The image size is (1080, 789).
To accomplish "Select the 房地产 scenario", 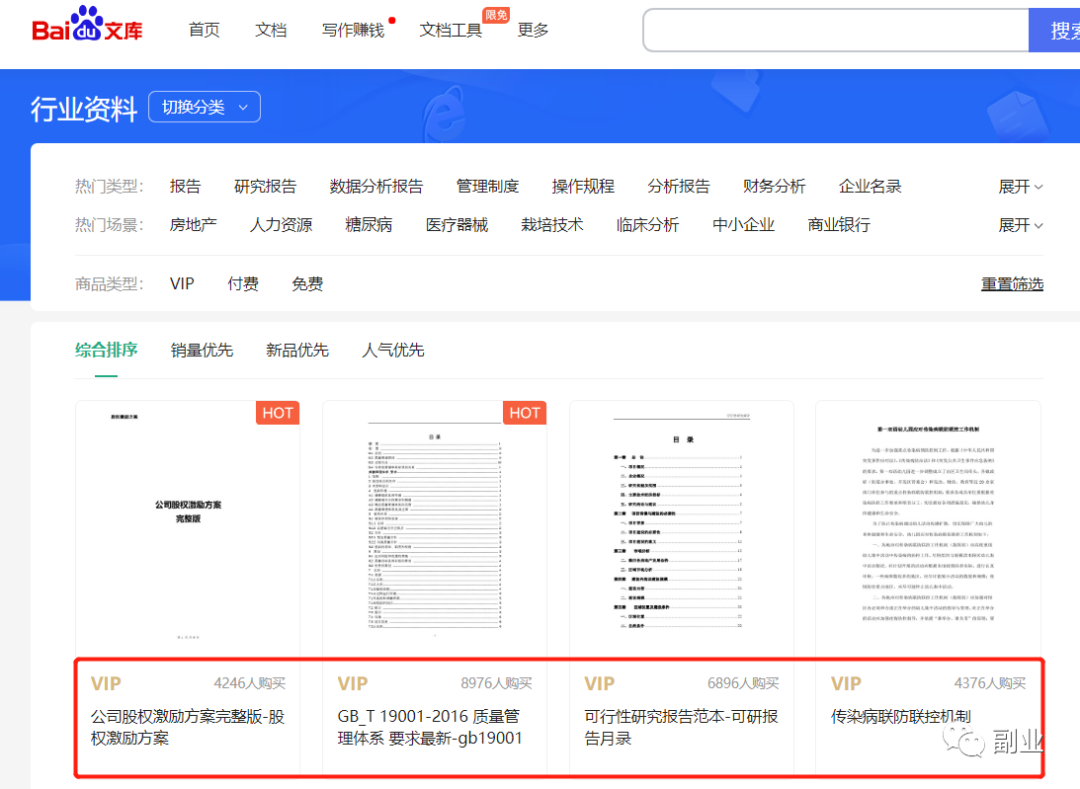I will tap(193, 225).
